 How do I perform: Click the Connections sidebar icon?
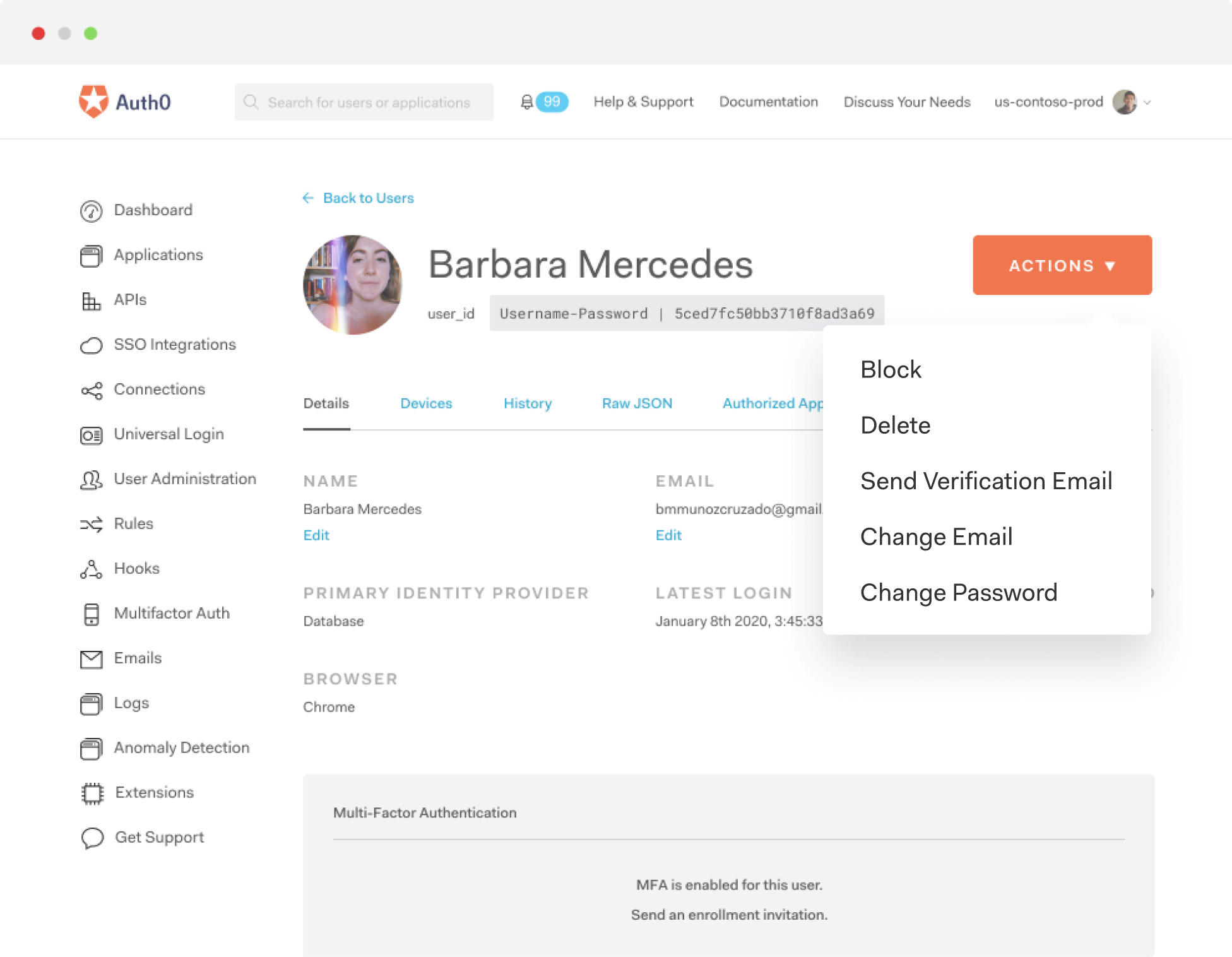[91, 389]
